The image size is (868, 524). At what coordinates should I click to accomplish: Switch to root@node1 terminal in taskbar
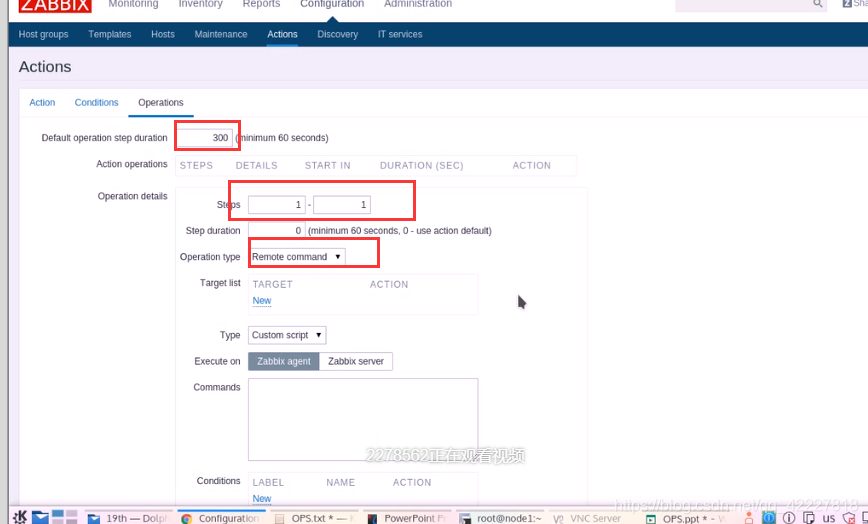[x=501, y=518]
